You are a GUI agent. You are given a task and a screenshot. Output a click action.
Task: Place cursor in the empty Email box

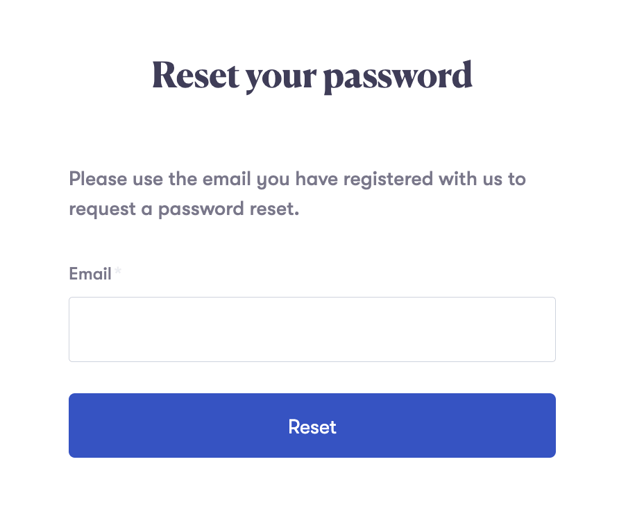[x=312, y=329]
